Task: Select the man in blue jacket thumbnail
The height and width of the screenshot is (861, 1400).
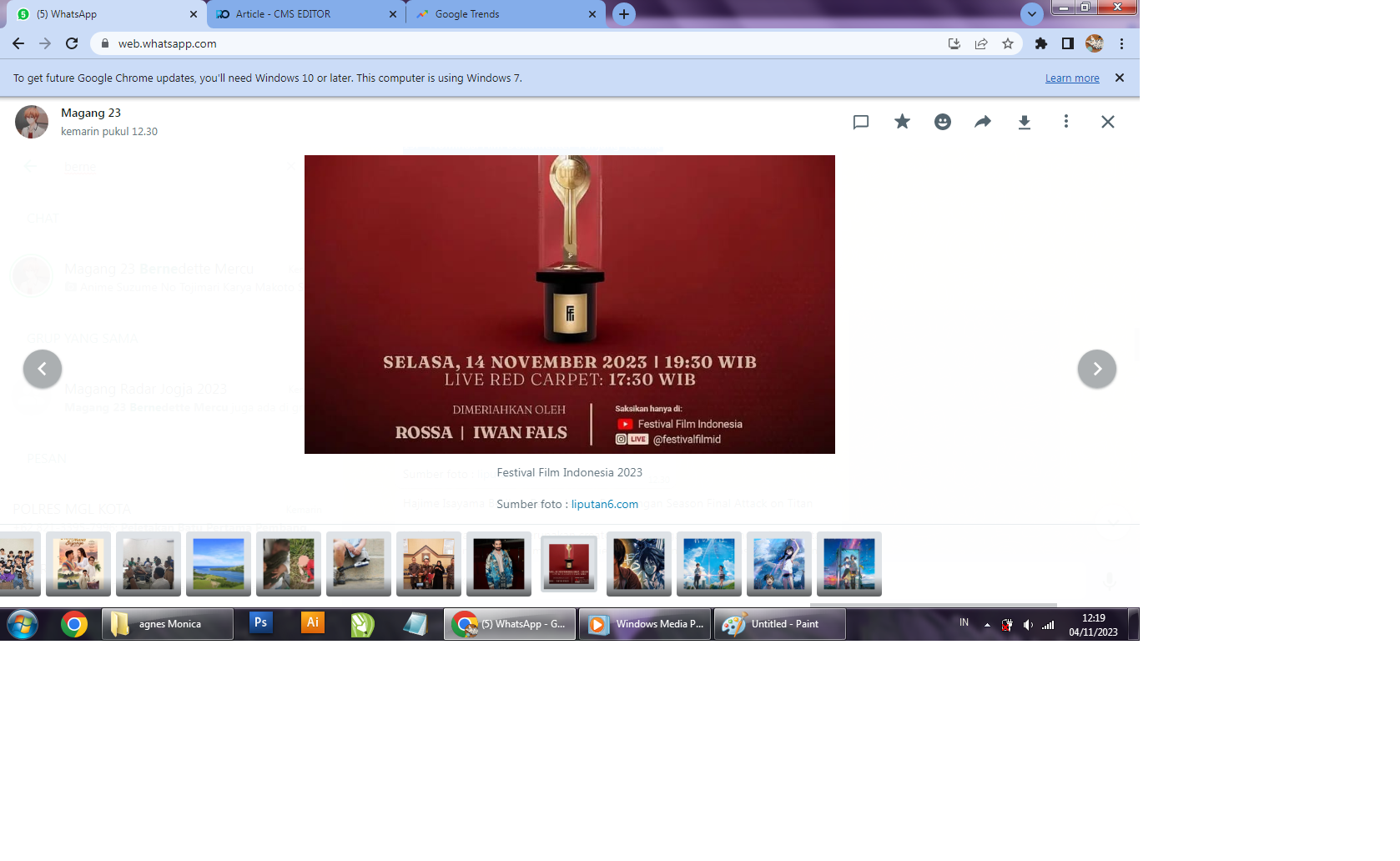Action: click(x=499, y=564)
